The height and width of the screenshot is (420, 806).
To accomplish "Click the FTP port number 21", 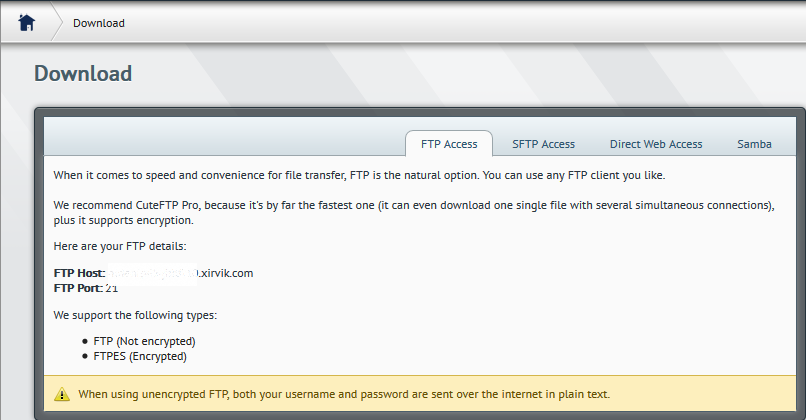I will pyautogui.click(x=112, y=288).
